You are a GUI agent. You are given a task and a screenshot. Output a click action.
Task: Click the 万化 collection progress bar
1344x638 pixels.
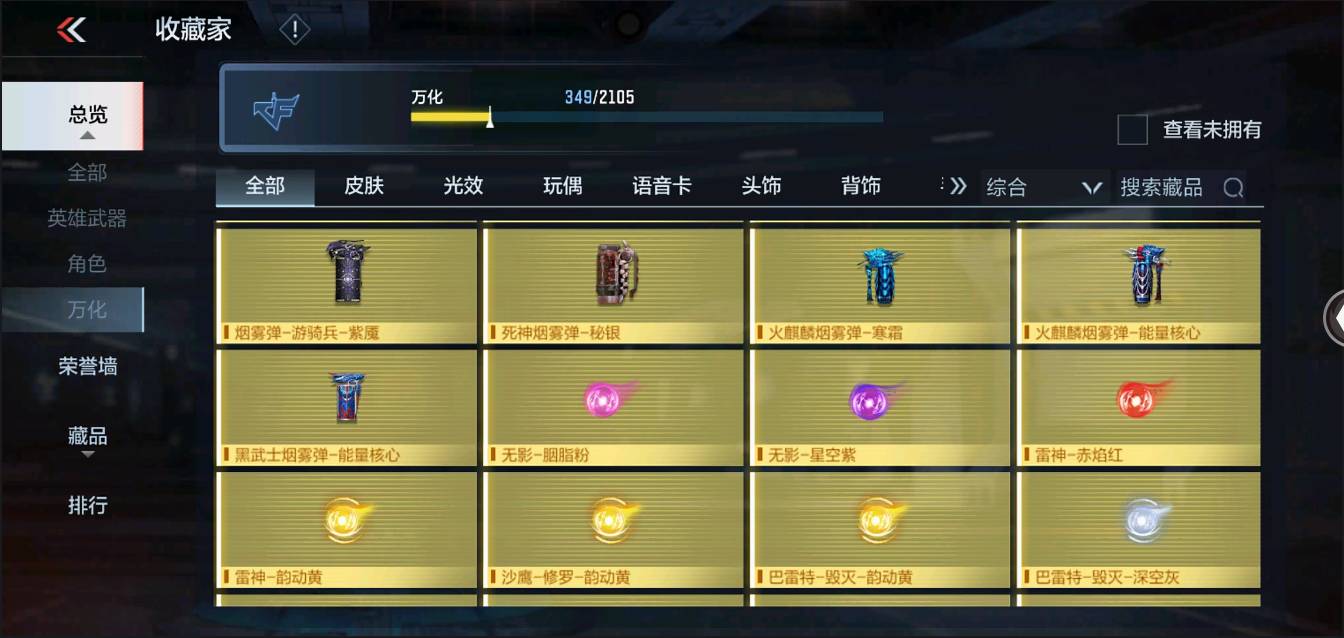click(646, 117)
